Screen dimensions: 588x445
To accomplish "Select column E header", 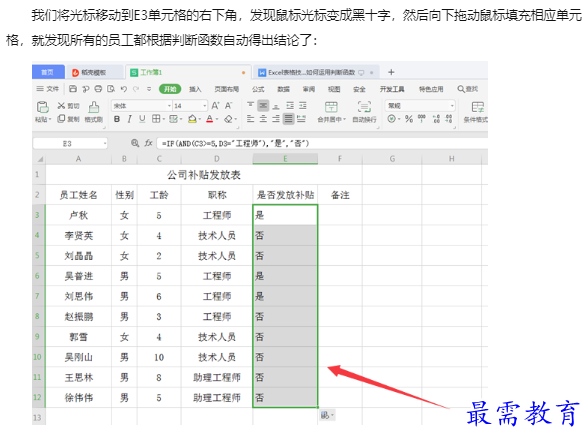I will 285,159.
